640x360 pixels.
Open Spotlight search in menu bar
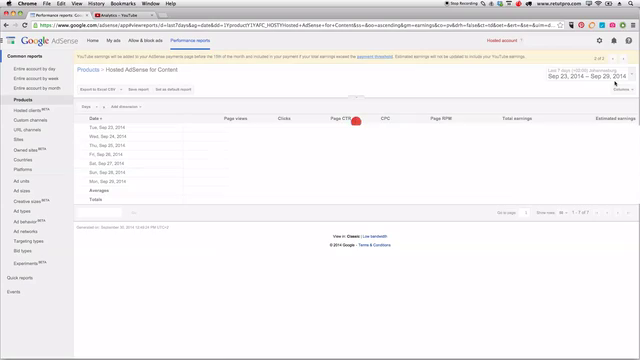click(x=631, y=4)
